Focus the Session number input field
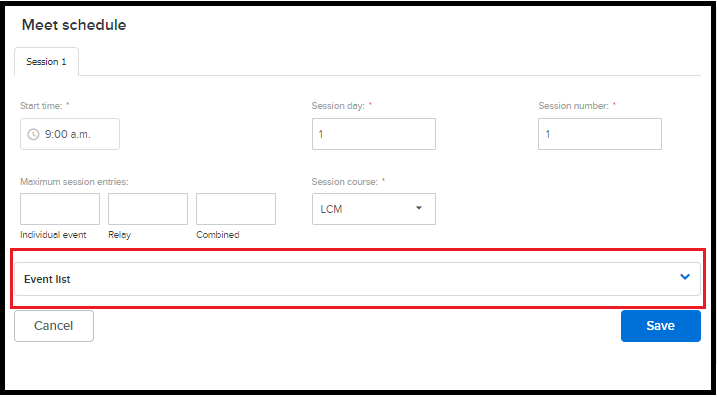Screen dimensions: 717x397 [599, 134]
